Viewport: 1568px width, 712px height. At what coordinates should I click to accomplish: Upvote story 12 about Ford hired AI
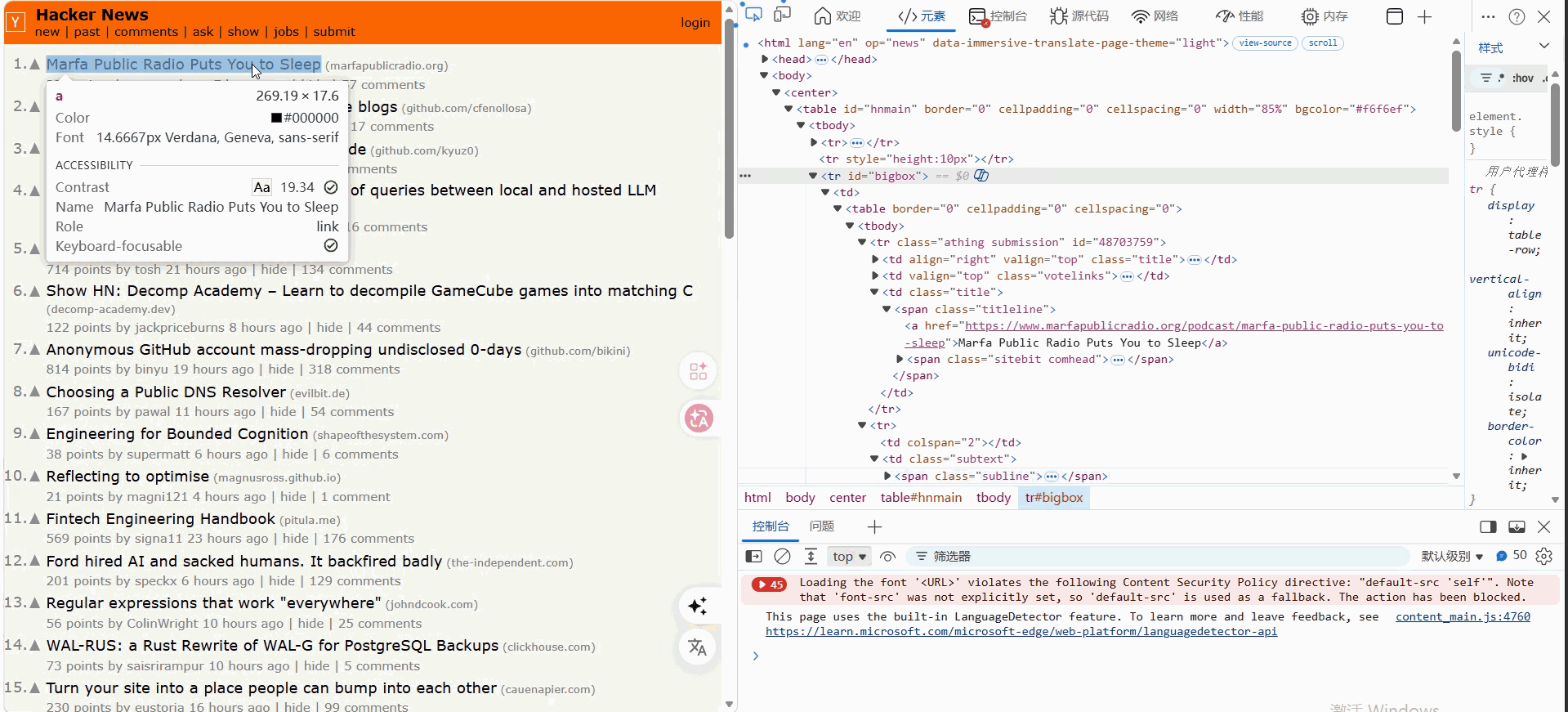[34, 561]
